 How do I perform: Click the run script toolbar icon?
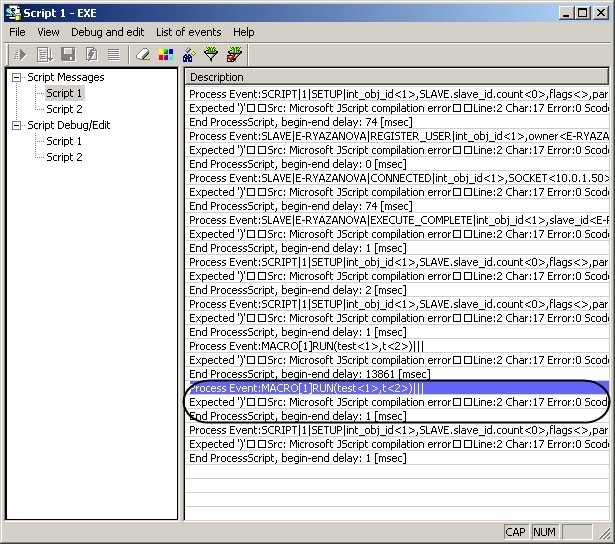(19, 54)
